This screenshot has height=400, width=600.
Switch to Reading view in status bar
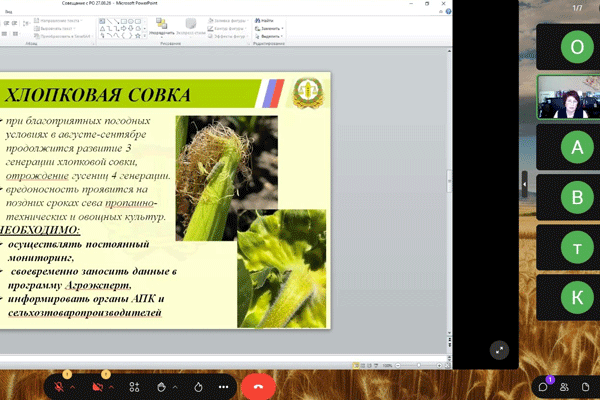coord(369,366)
